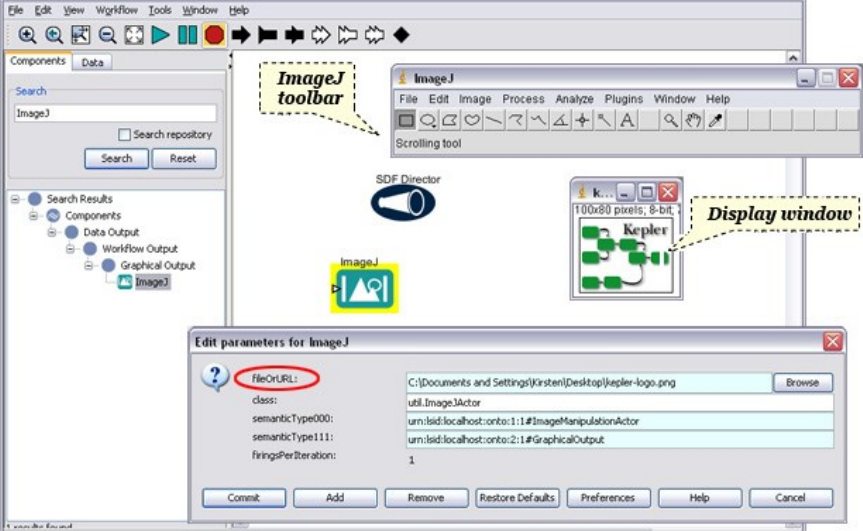The height and width of the screenshot is (531, 863).
Task: Click the search text field containing ImageJ
Action: (115, 113)
